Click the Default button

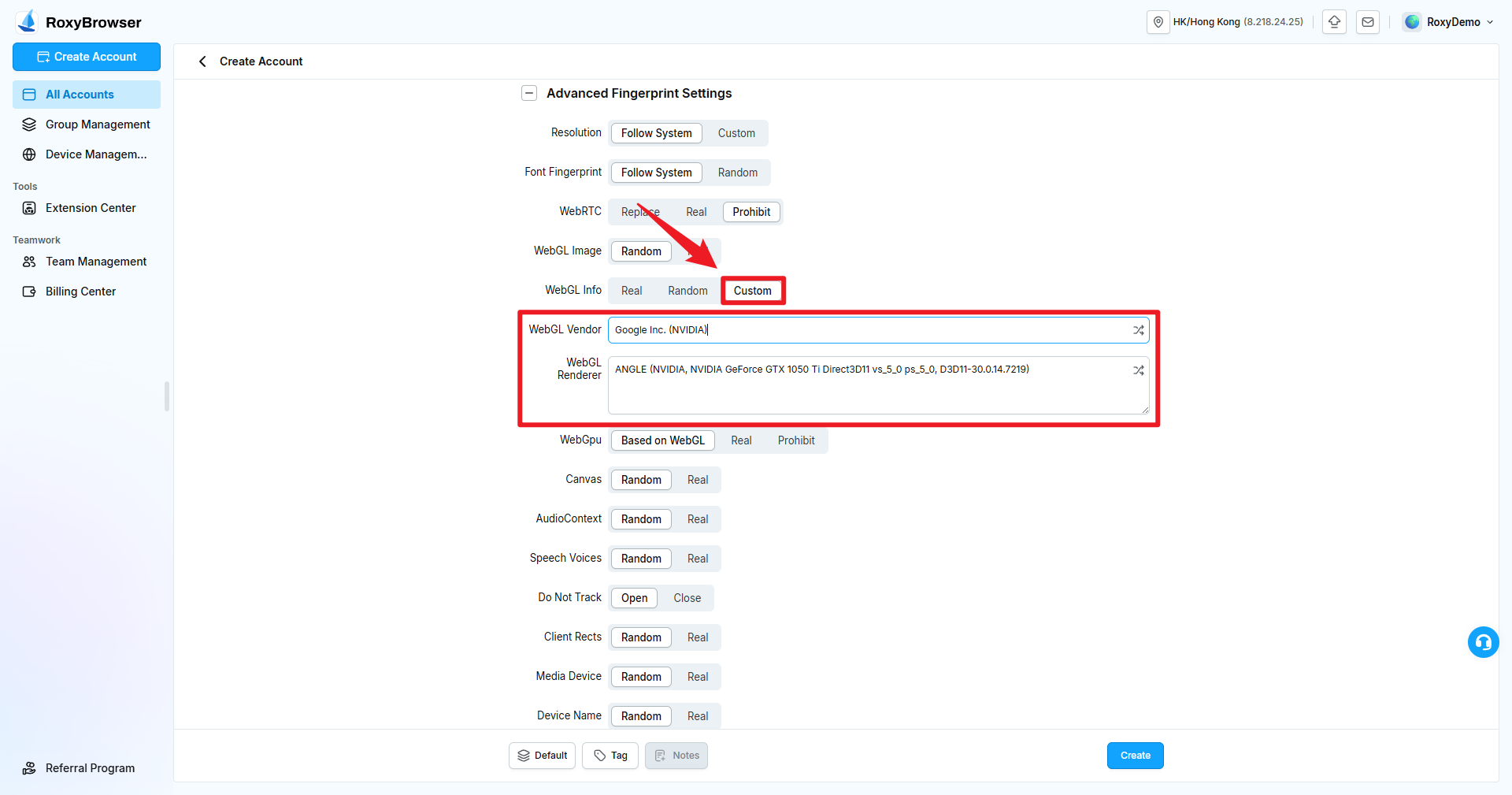(x=543, y=756)
